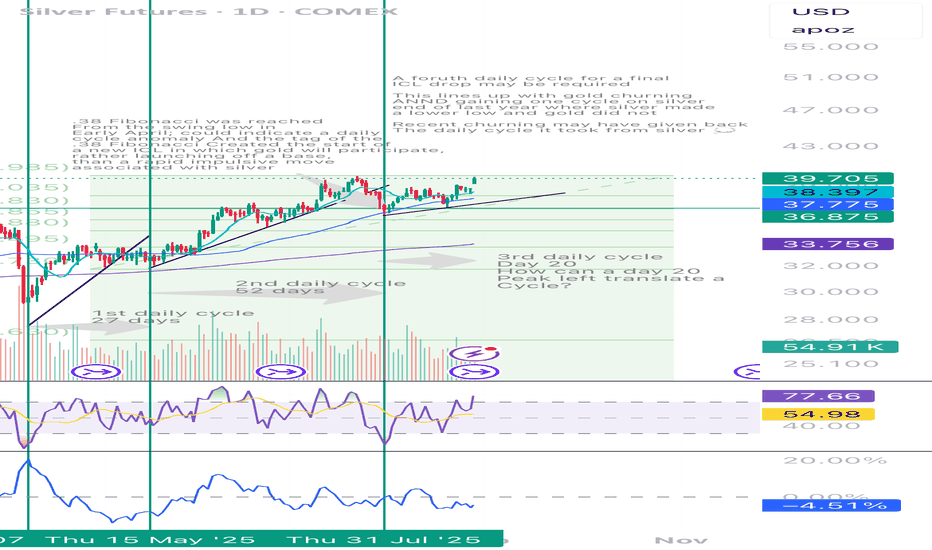The height and width of the screenshot is (550, 932).
Task: Open event marker below 1st daily cycle
Action: (96, 372)
